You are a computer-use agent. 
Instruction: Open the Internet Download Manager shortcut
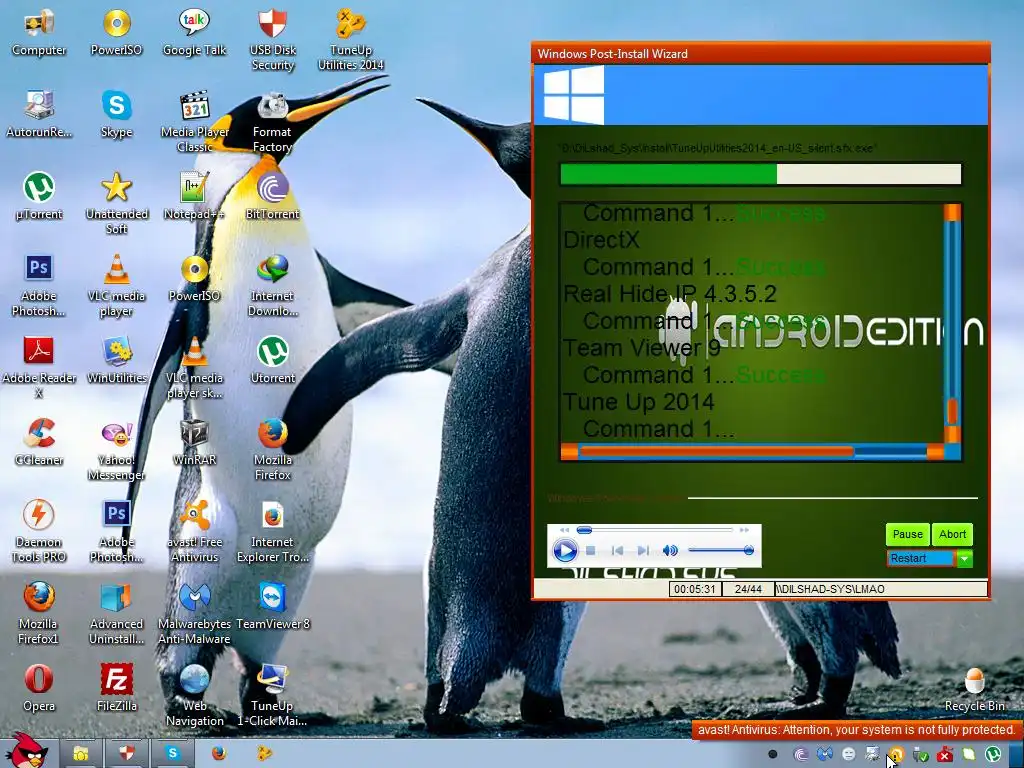pos(272,286)
